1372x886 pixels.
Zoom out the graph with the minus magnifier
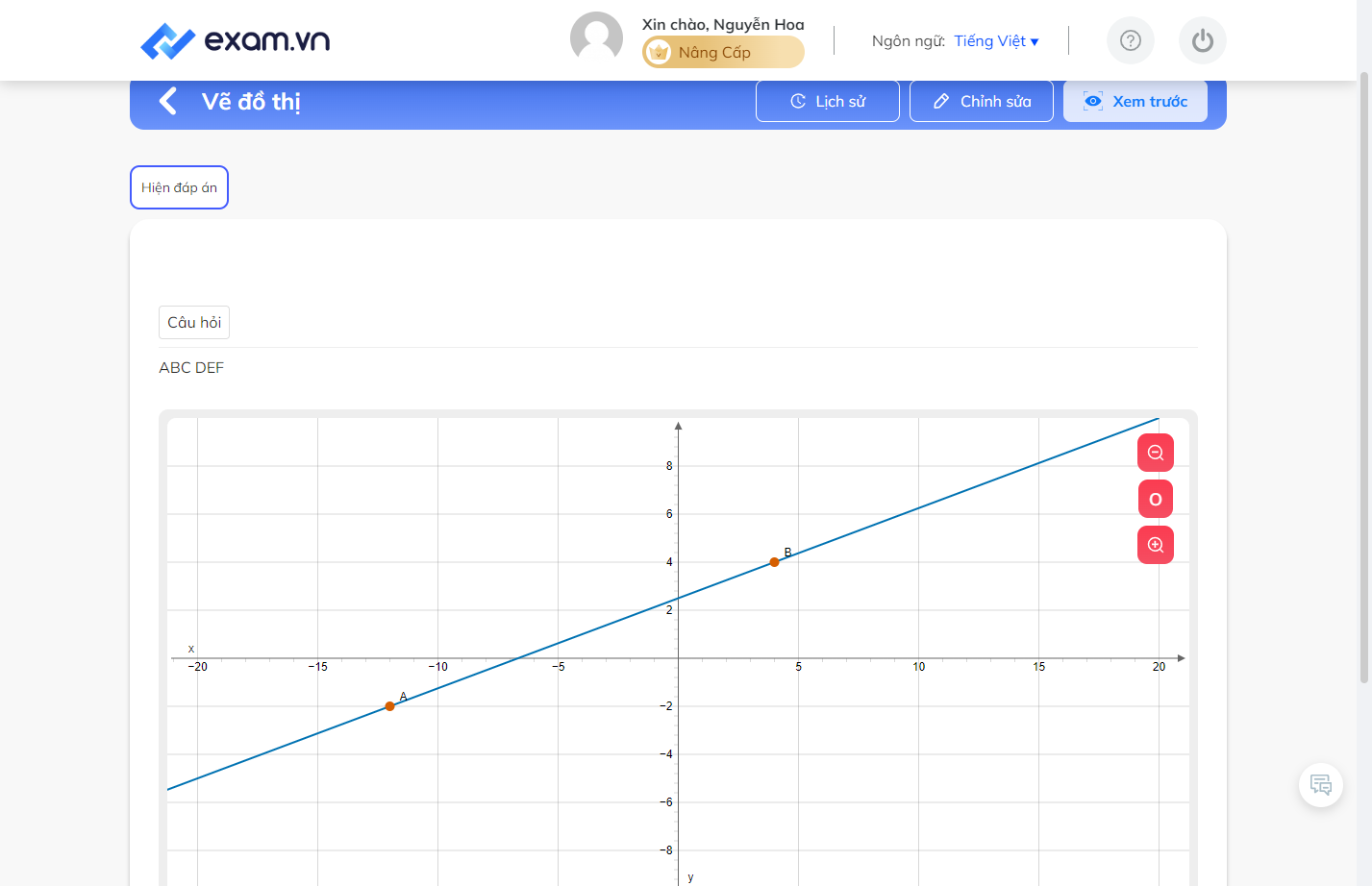click(x=1156, y=453)
